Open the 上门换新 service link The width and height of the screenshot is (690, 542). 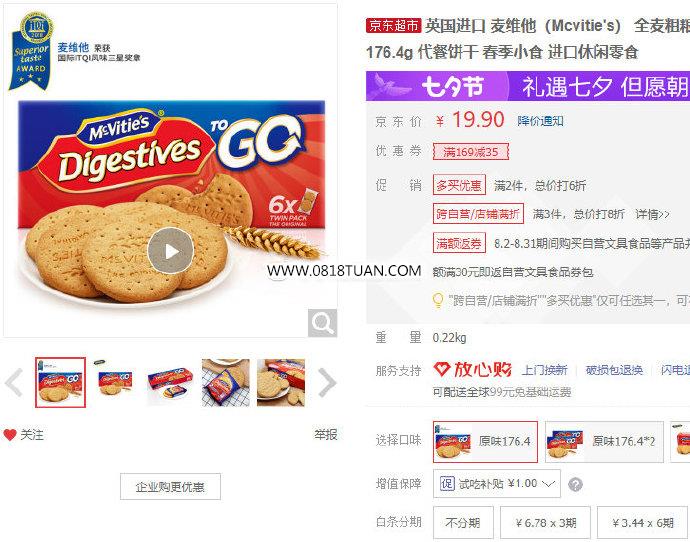tap(544, 370)
